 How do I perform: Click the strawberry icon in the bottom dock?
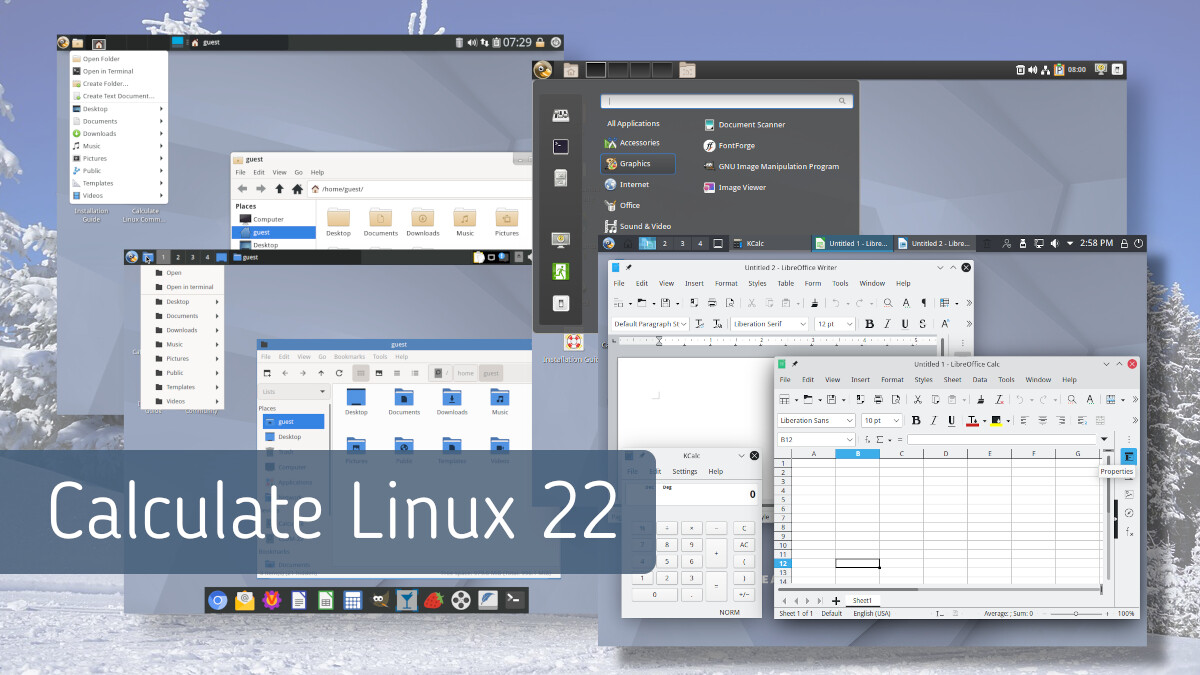433,600
